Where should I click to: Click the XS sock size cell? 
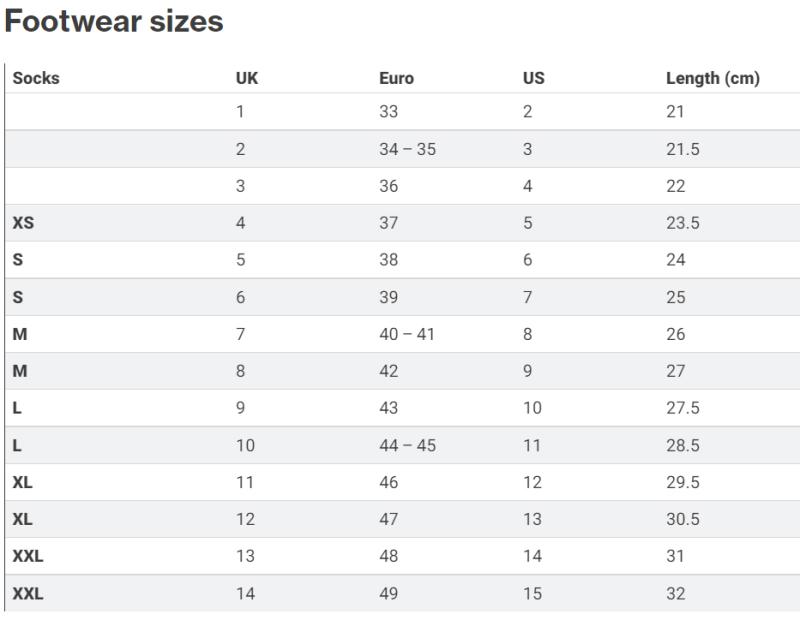(23, 223)
